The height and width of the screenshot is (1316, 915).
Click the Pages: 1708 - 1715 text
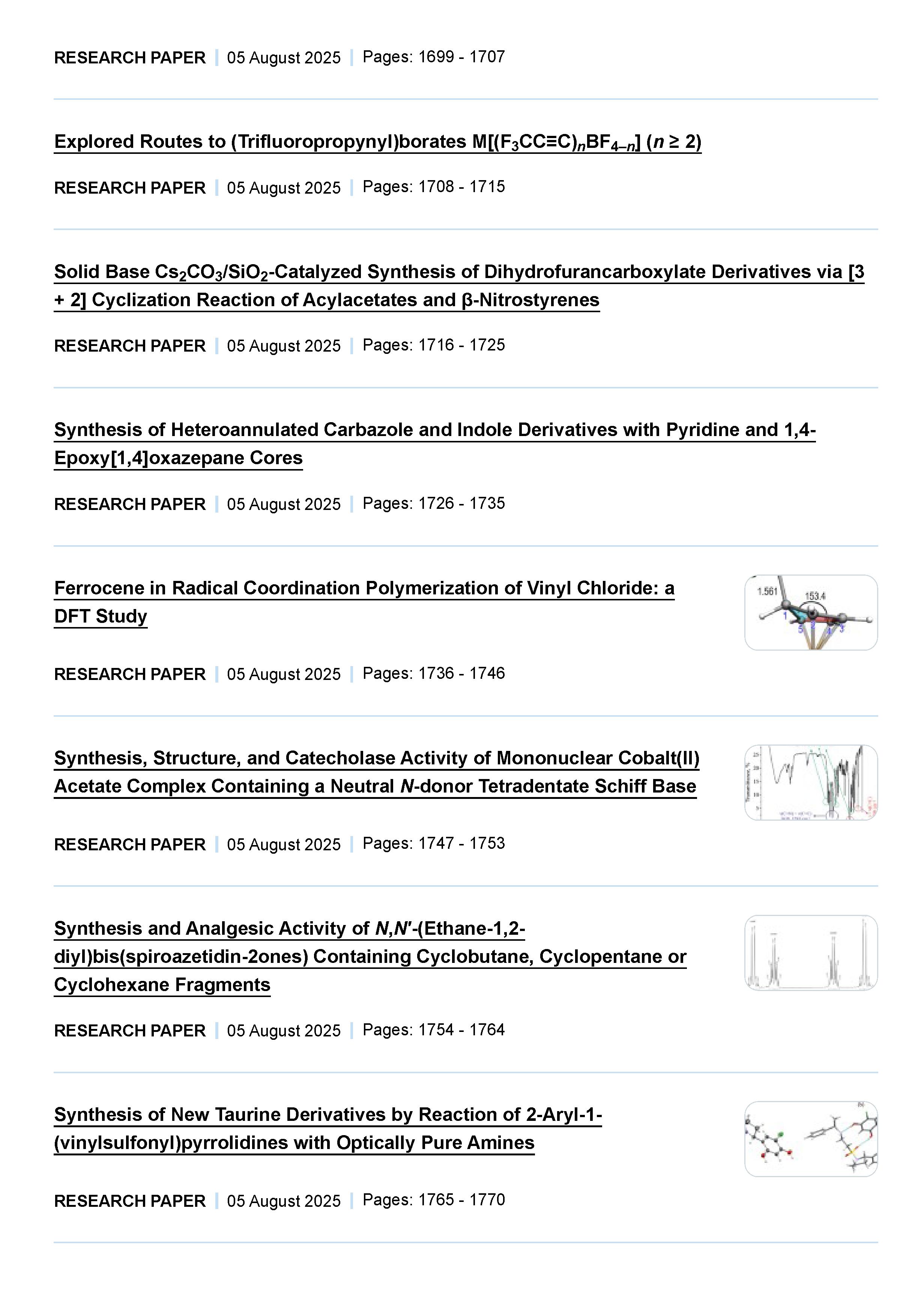tap(433, 187)
